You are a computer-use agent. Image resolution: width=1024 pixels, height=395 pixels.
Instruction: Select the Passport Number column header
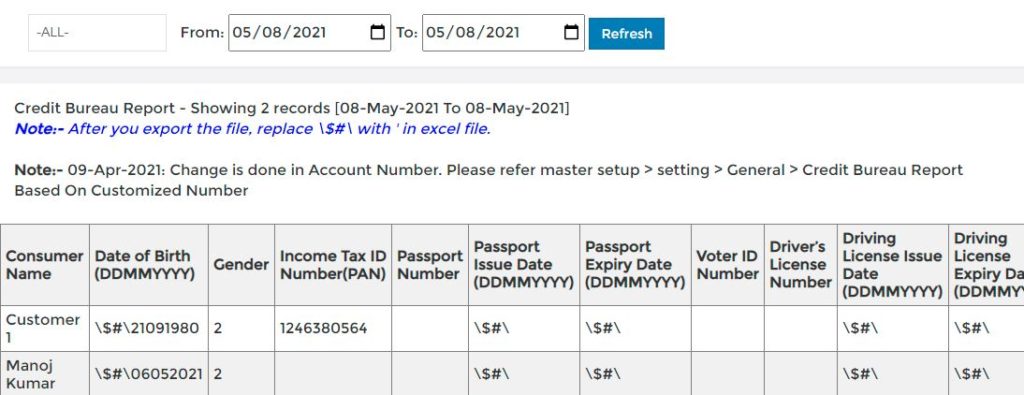pos(430,265)
